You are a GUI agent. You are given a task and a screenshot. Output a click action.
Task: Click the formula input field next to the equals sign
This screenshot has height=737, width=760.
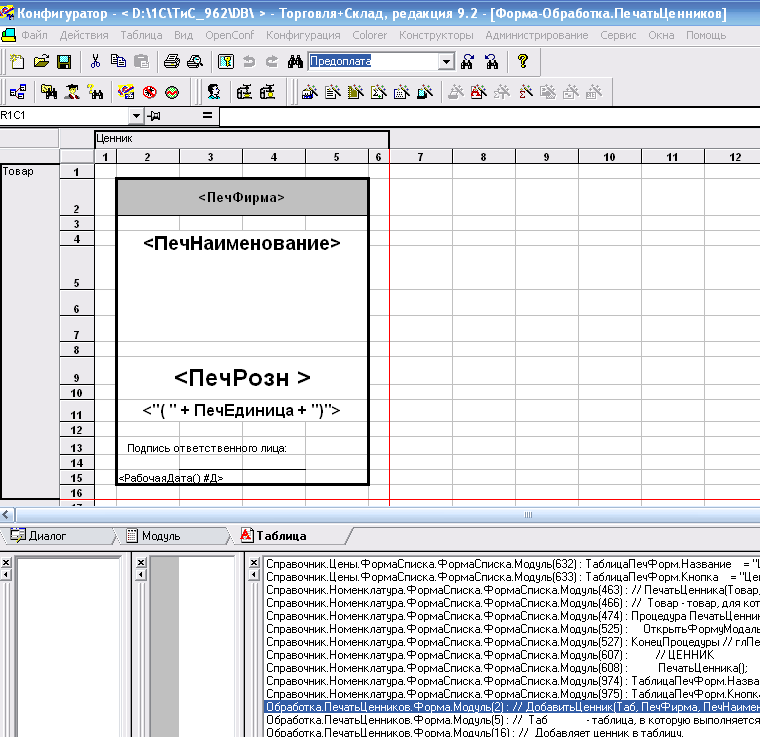480,117
